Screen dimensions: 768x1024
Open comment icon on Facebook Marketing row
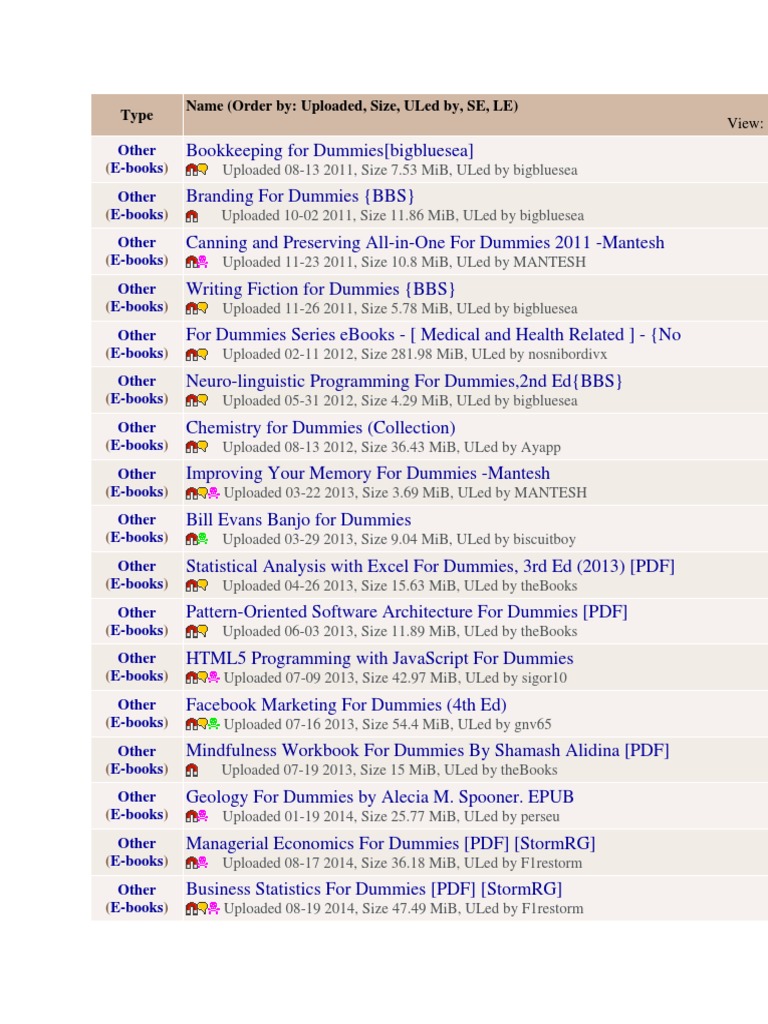coord(202,724)
